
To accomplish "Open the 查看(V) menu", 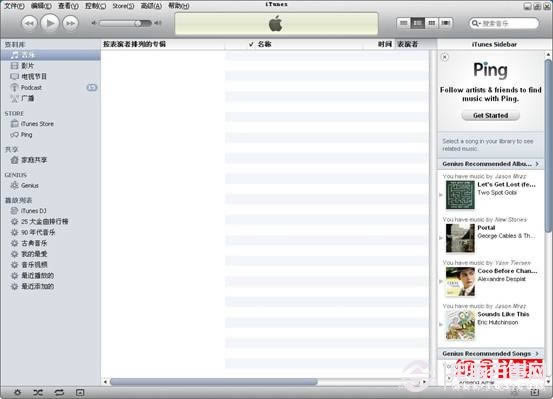I will [x=68, y=6].
